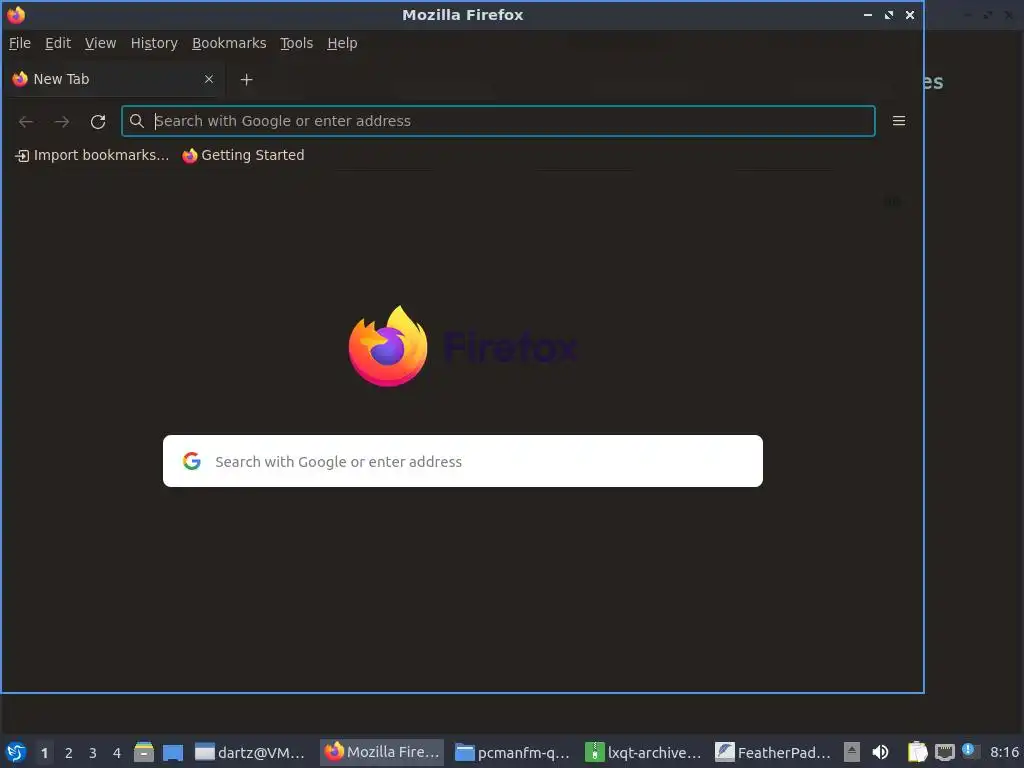The image size is (1024, 768).
Task: Open the Firefox application hamburger menu
Action: (x=899, y=121)
